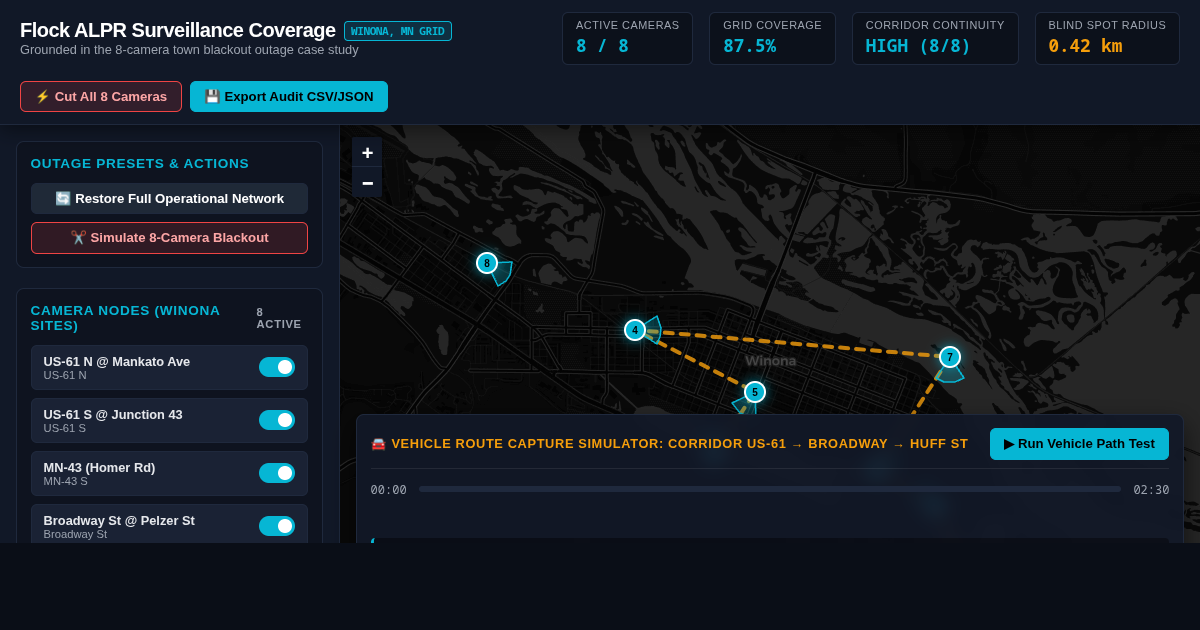Select camera marker 4 on the map
This screenshot has height=630, width=1200.
pyautogui.click(x=635, y=330)
